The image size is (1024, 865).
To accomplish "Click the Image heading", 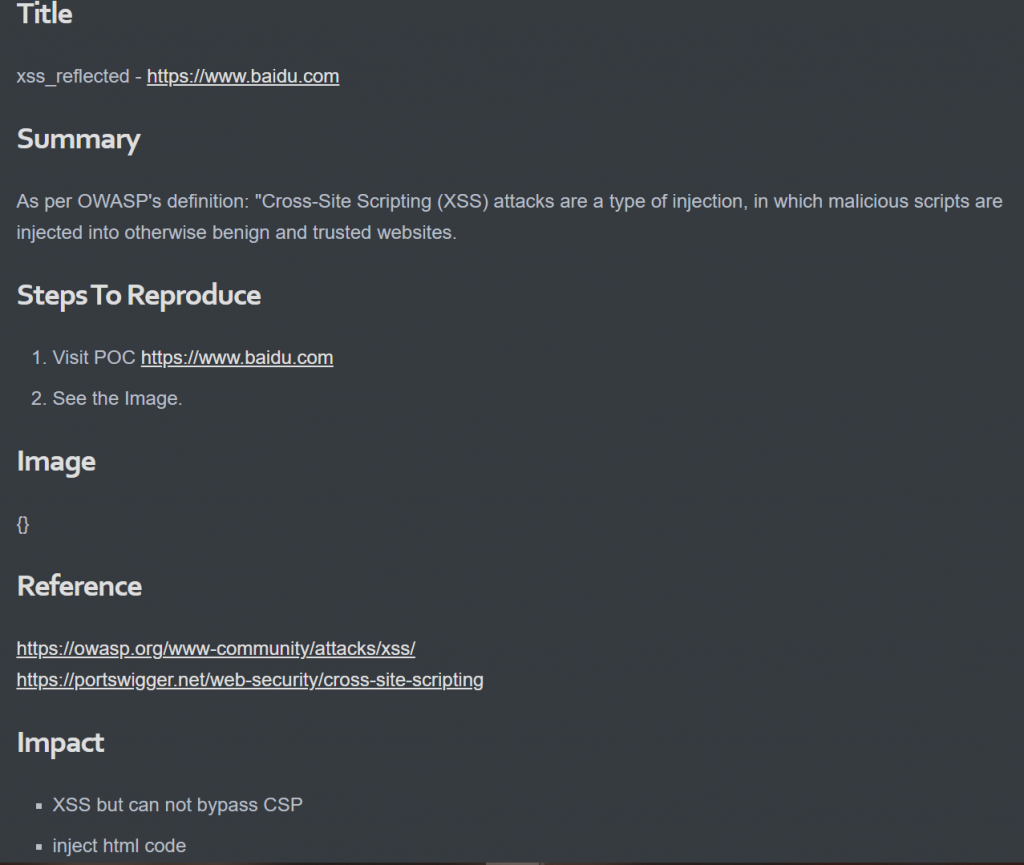I will click(x=56, y=461).
